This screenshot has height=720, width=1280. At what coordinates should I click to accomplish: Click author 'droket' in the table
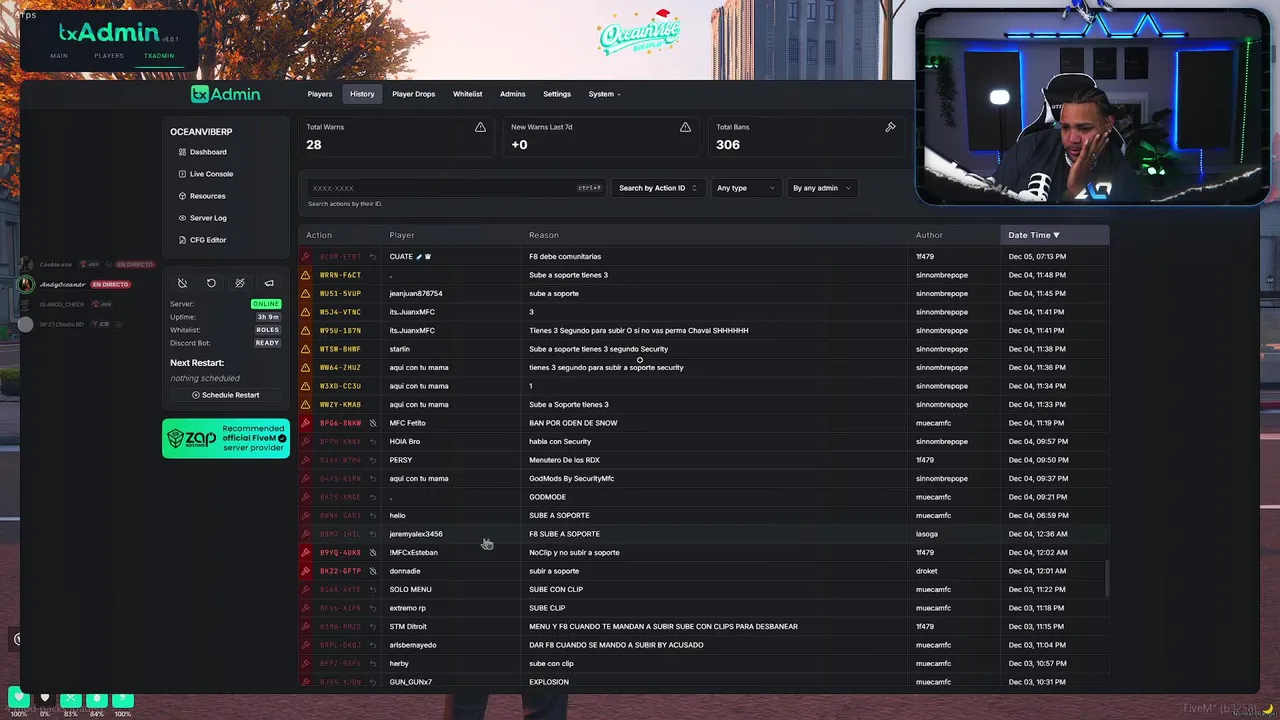927,571
